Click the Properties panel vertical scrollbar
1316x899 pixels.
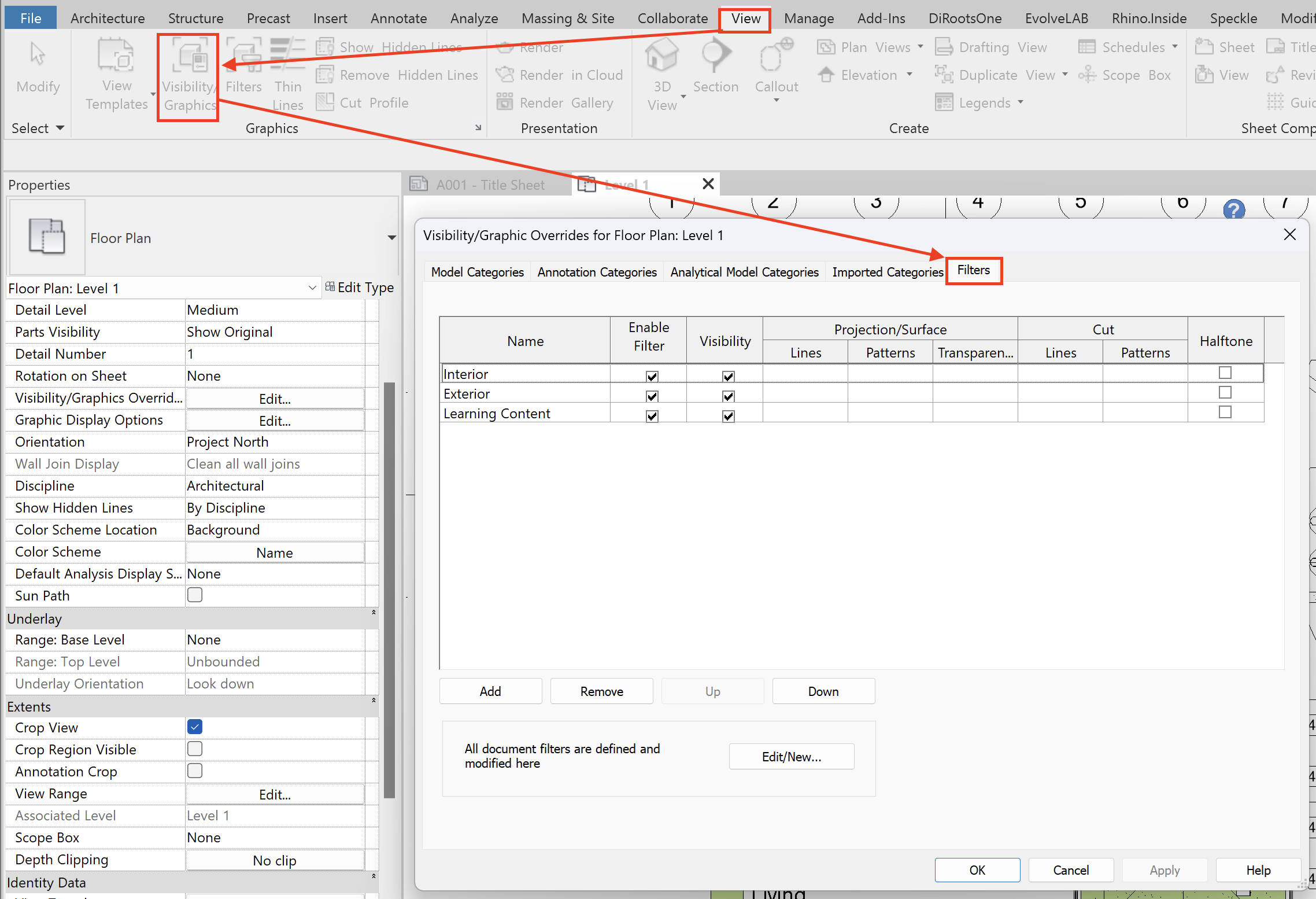[389, 590]
